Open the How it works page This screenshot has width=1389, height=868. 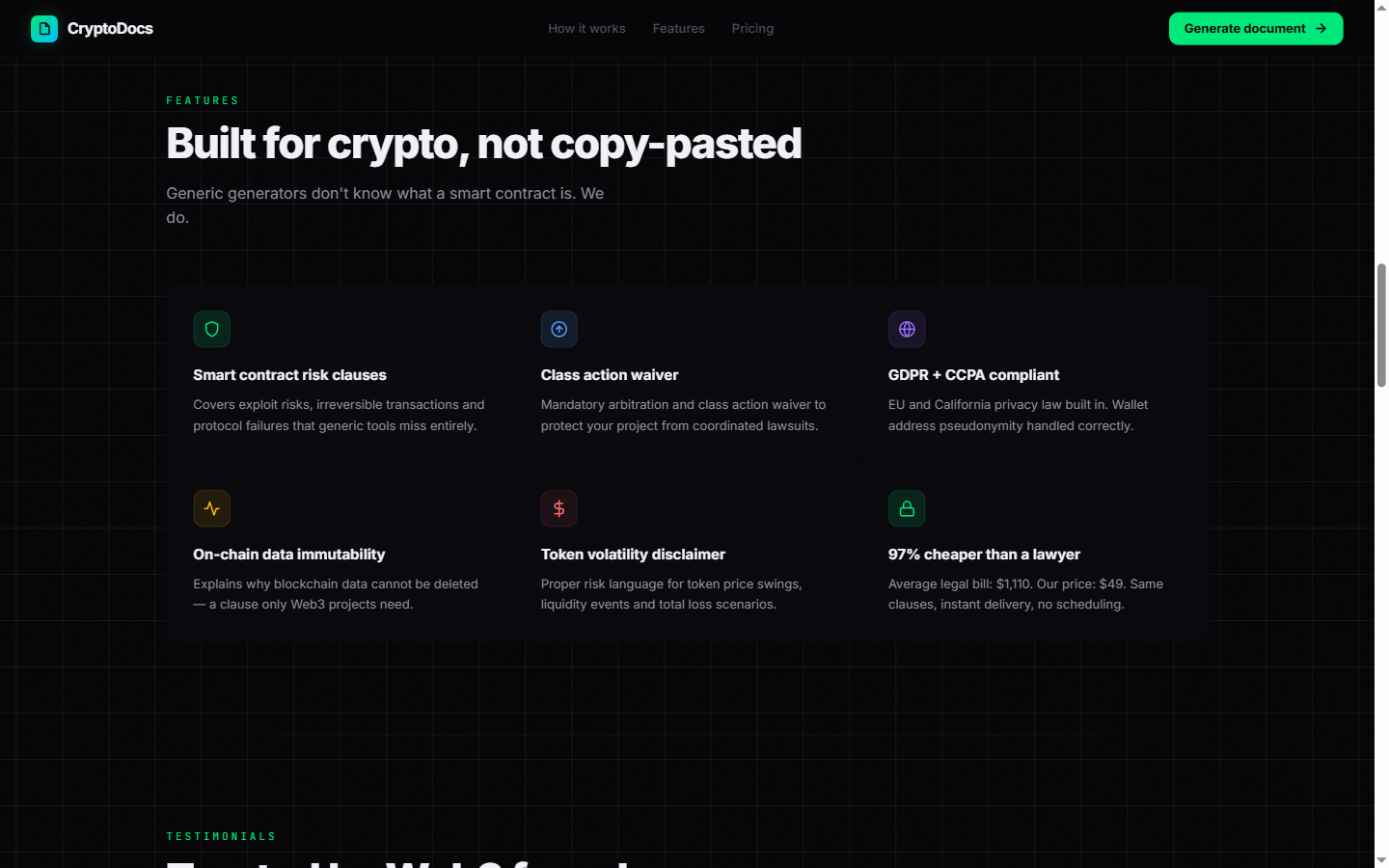[586, 28]
